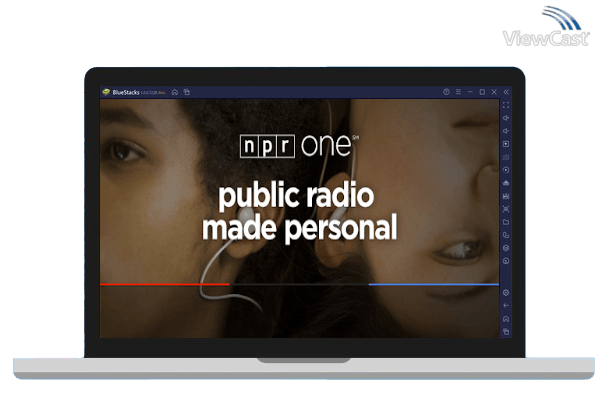602x414 pixels.
Task: Open the play-box media icon in side toolbar
Action: [506, 144]
